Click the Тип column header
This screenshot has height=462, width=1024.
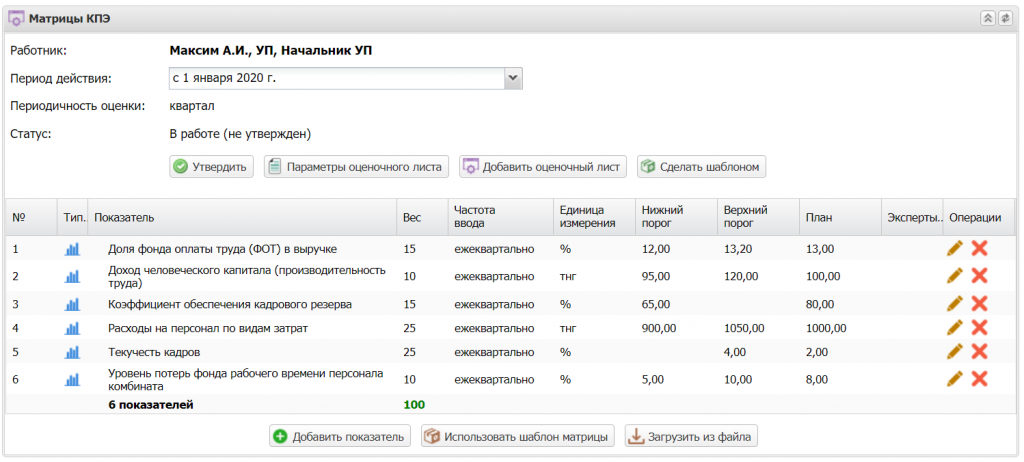[72, 218]
